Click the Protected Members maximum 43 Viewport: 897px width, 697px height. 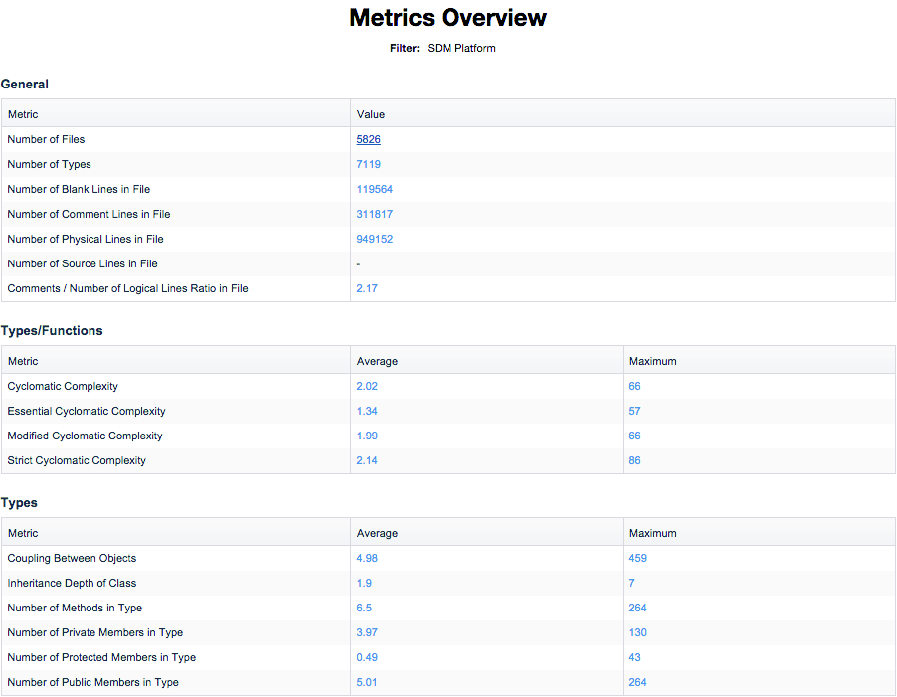tap(634, 657)
